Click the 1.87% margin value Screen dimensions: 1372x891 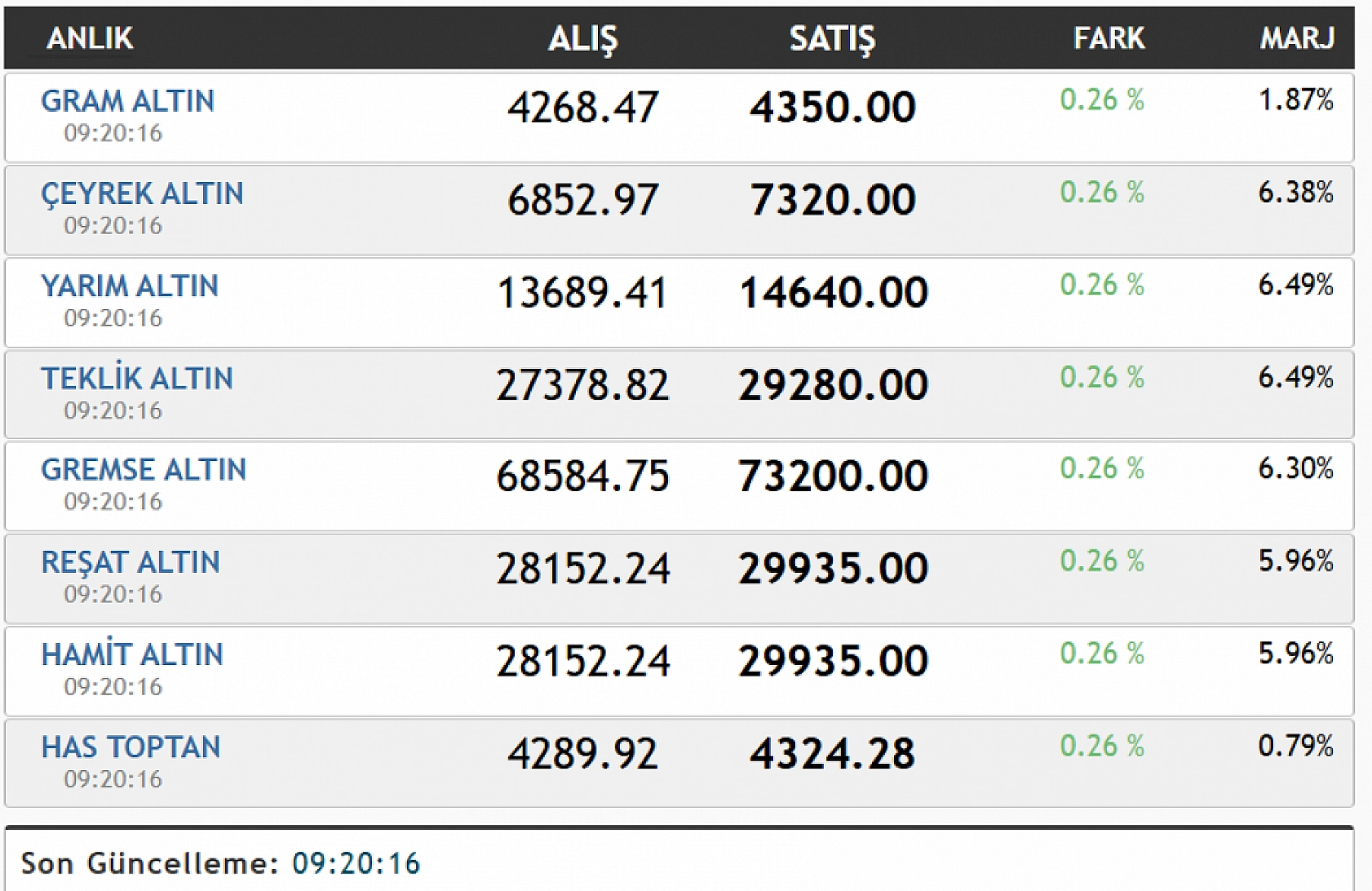[1295, 100]
